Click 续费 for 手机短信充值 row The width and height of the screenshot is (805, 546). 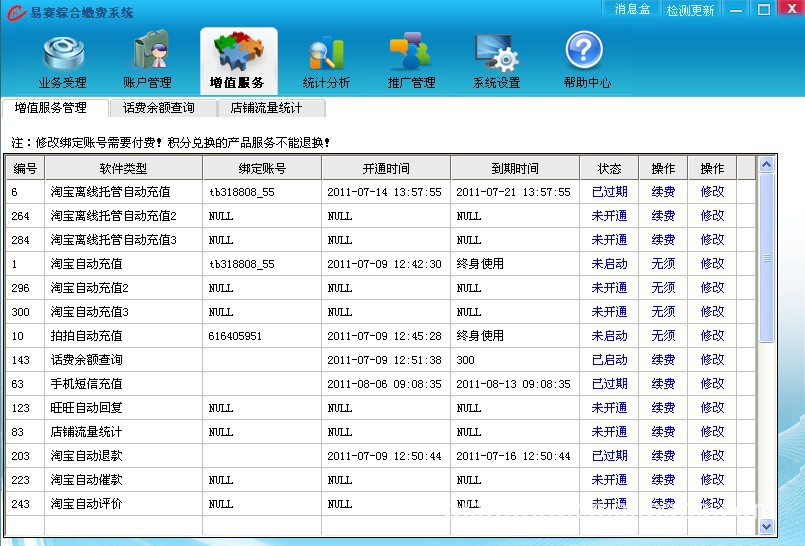tap(663, 384)
